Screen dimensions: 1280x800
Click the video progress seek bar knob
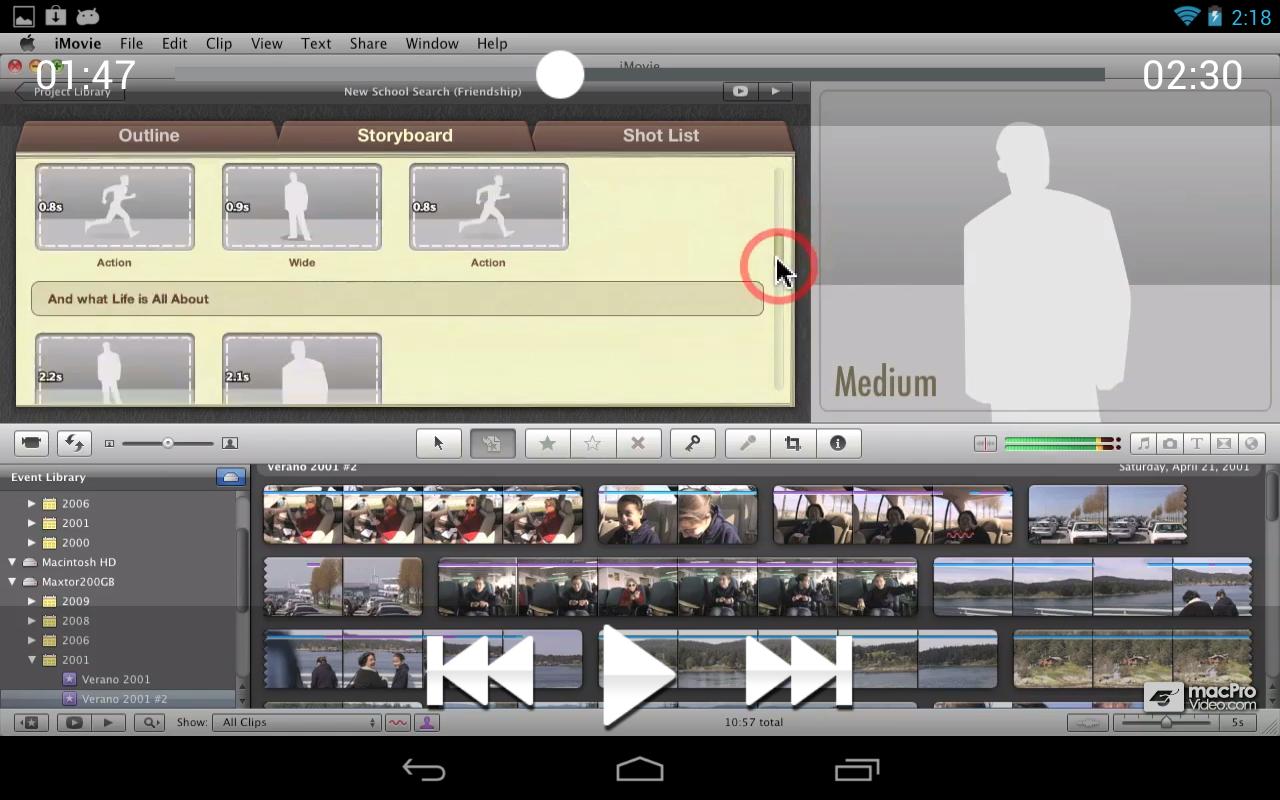click(560, 75)
